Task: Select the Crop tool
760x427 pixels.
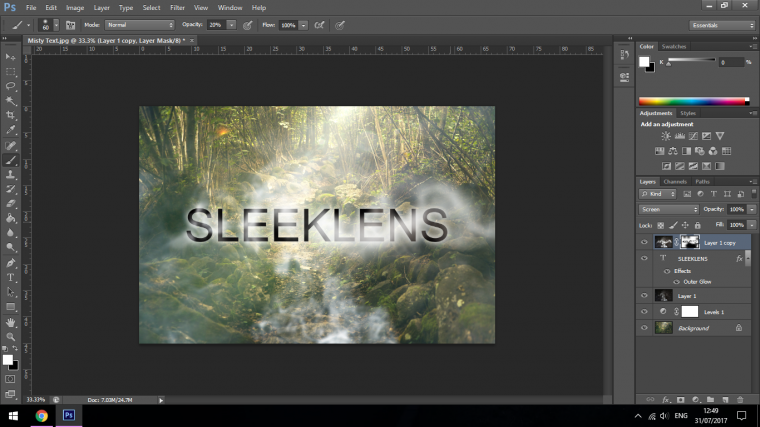Action: point(10,115)
